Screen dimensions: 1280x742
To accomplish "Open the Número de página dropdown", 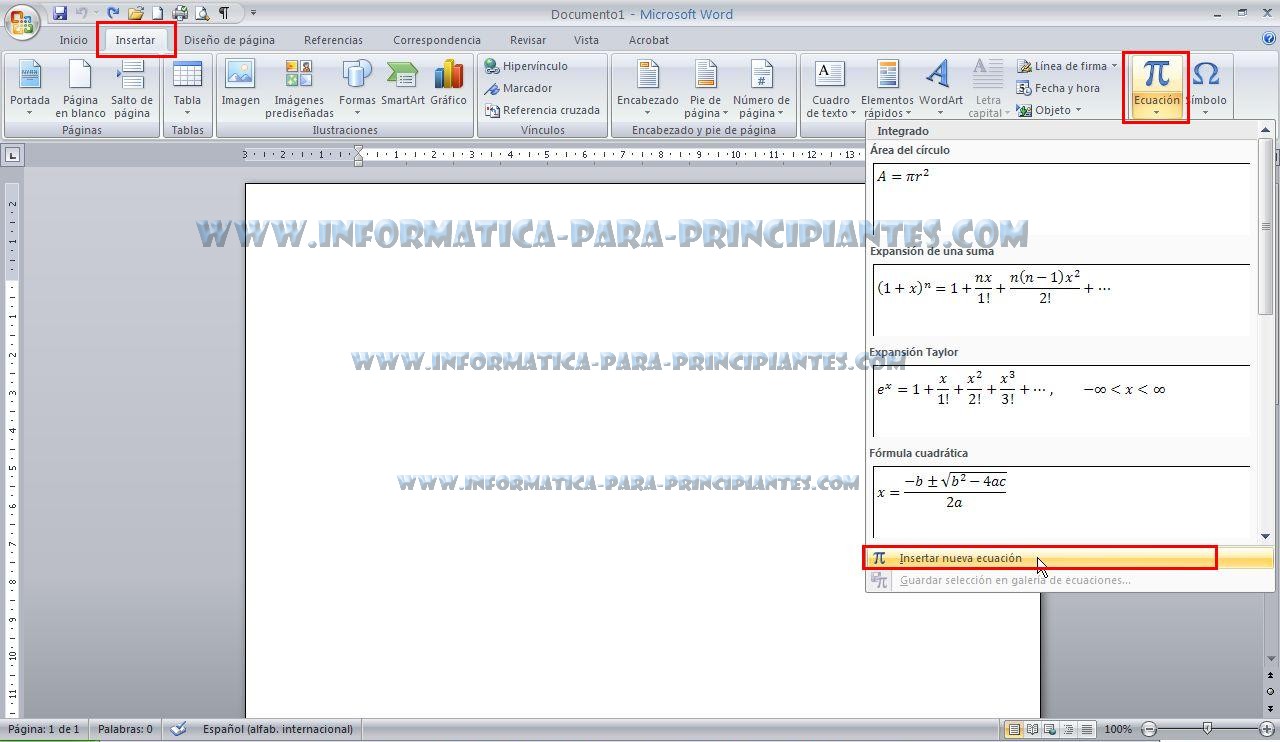I will click(762, 85).
